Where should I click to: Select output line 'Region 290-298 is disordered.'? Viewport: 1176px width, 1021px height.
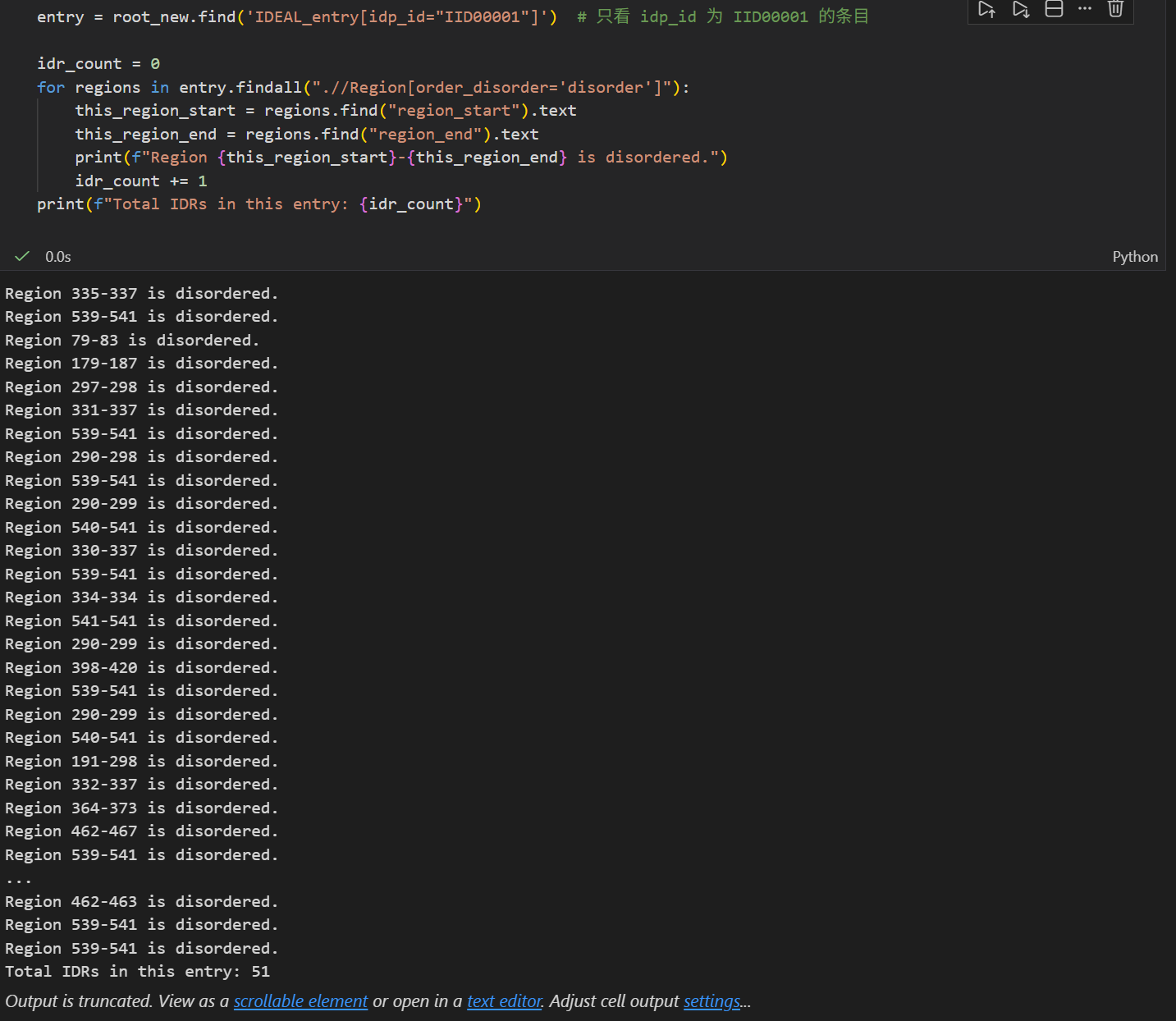point(142,456)
